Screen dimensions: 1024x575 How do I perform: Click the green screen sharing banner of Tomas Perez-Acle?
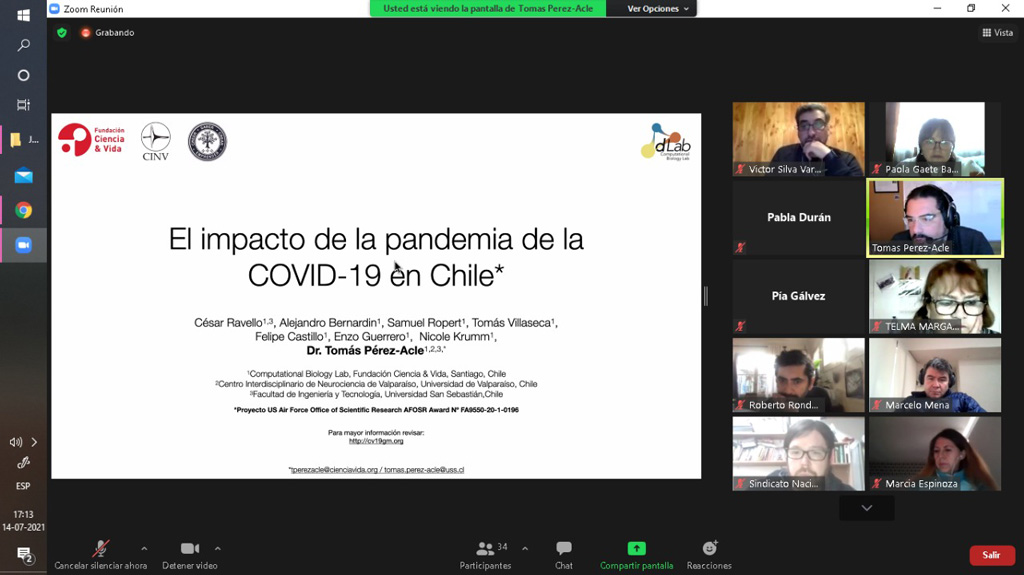(488, 8)
